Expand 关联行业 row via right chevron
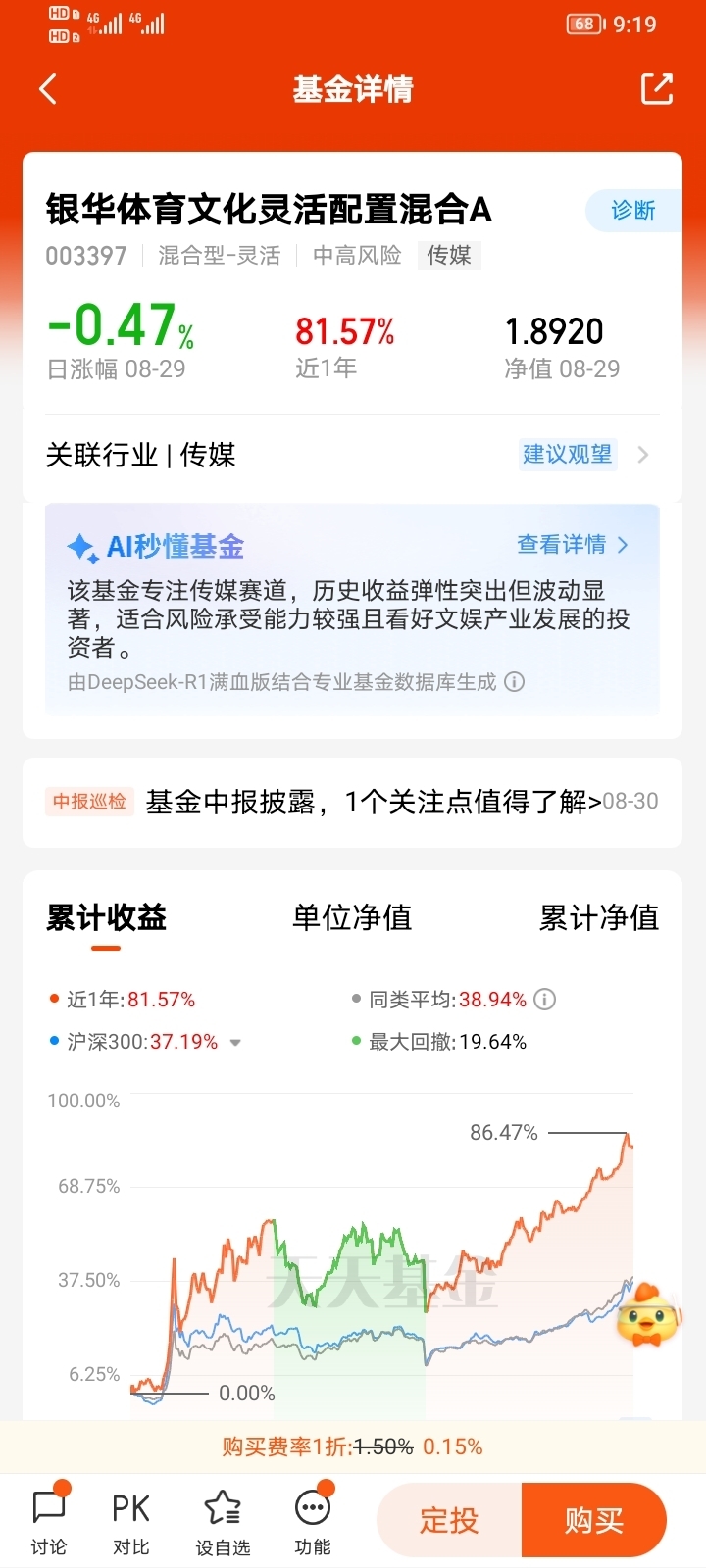The width and height of the screenshot is (706, 1568). click(643, 455)
